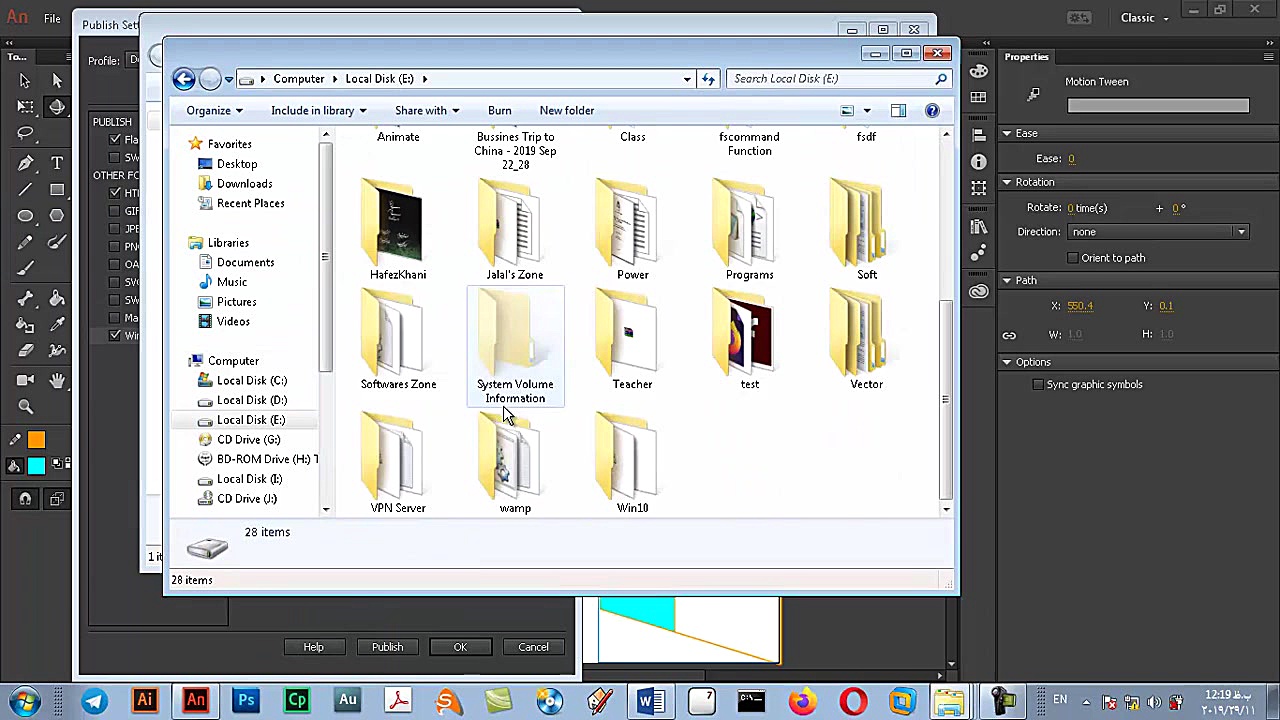Viewport: 1280px width, 720px height.
Task: Choose the Text tool in the toolbar
Action: [x=57, y=160]
